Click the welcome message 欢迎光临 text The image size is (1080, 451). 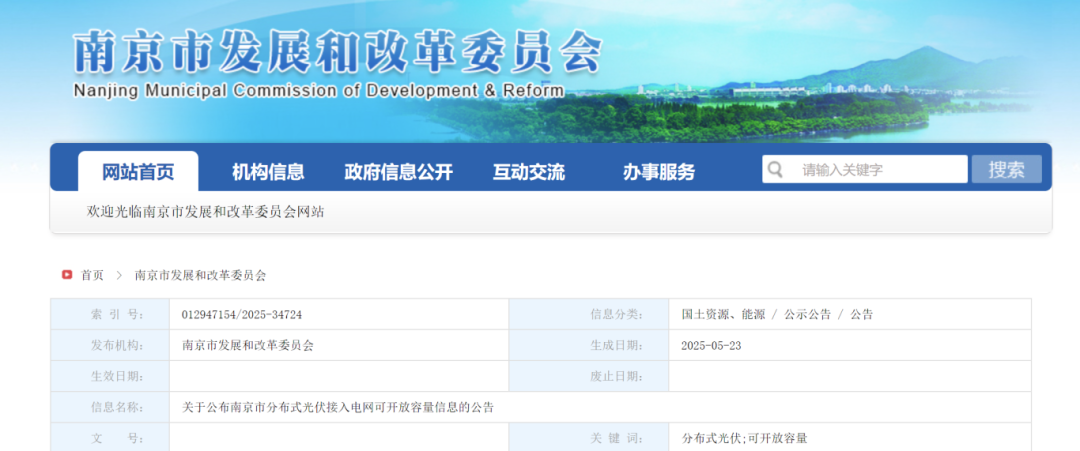point(205,212)
